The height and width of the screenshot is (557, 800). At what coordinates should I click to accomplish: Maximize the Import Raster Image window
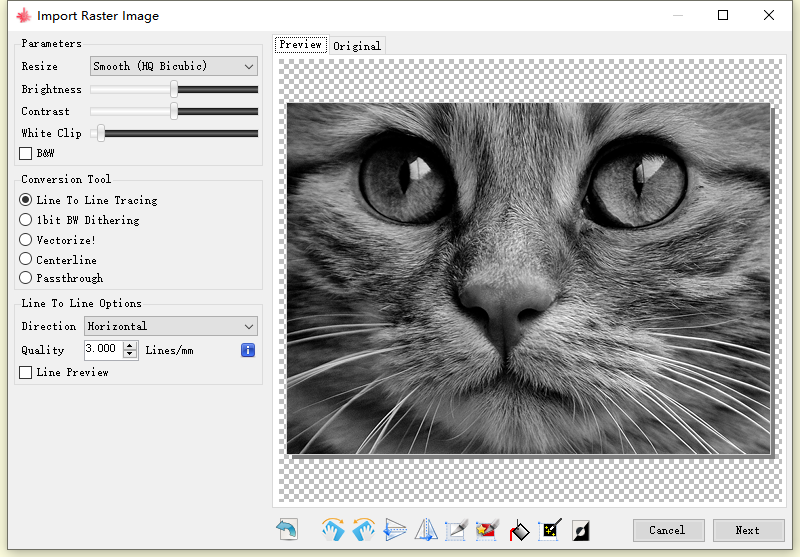[722, 15]
